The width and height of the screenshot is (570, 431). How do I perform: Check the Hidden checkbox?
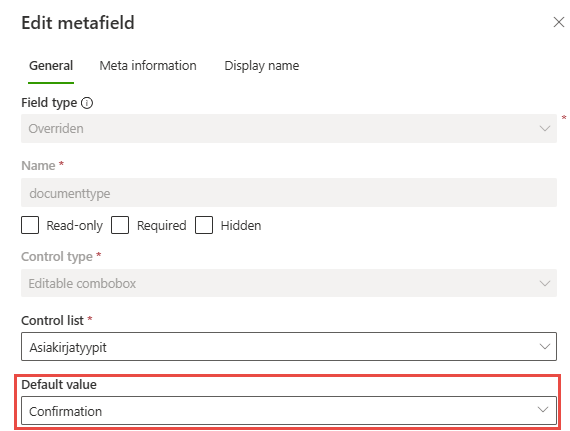204,225
